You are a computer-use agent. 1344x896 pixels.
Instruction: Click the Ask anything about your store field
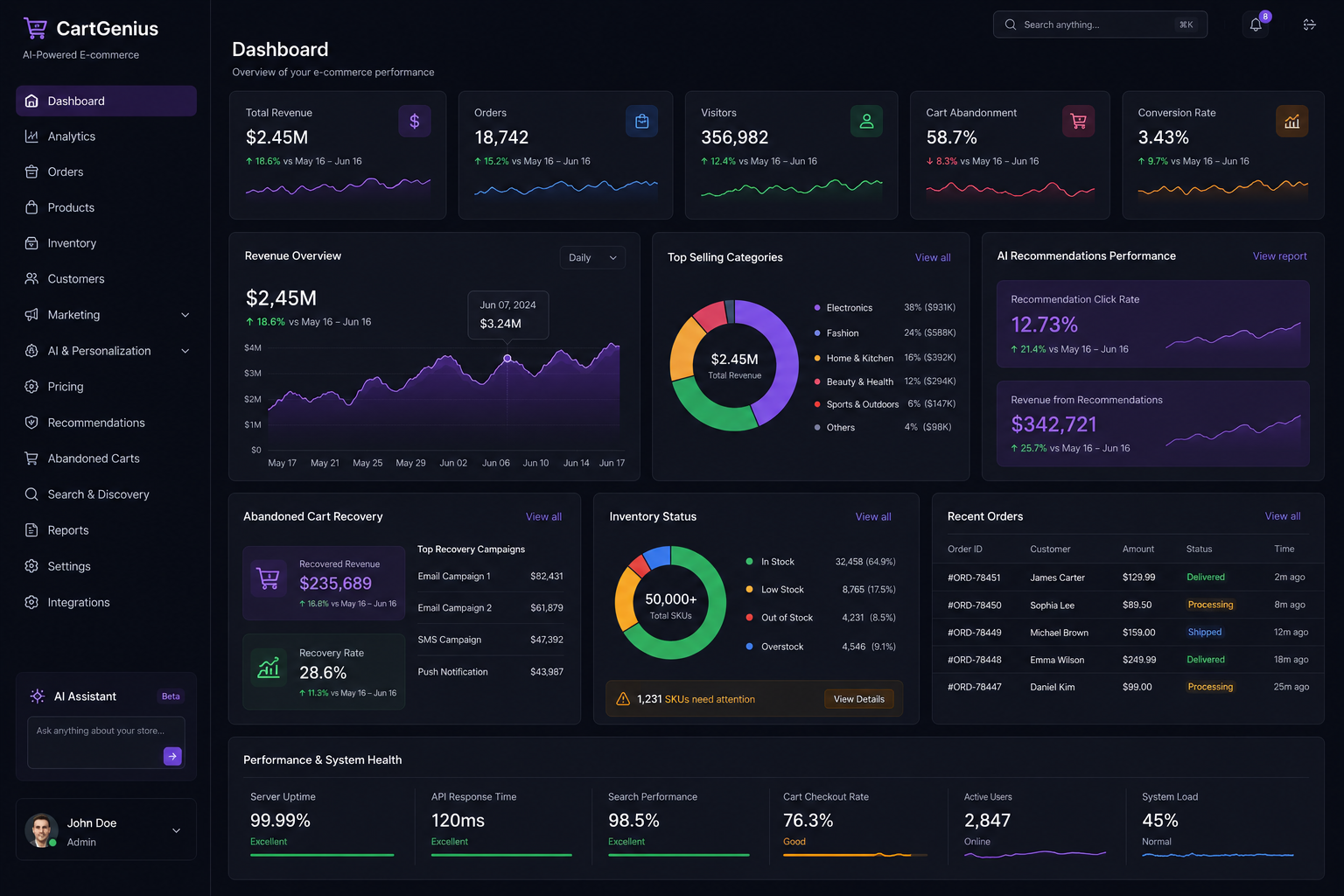pyautogui.click(x=106, y=742)
